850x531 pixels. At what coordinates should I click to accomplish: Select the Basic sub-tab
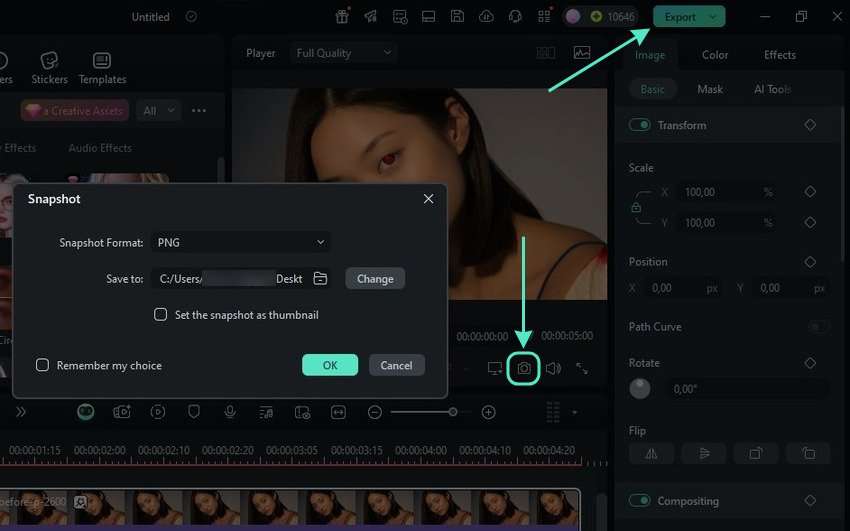click(x=652, y=89)
